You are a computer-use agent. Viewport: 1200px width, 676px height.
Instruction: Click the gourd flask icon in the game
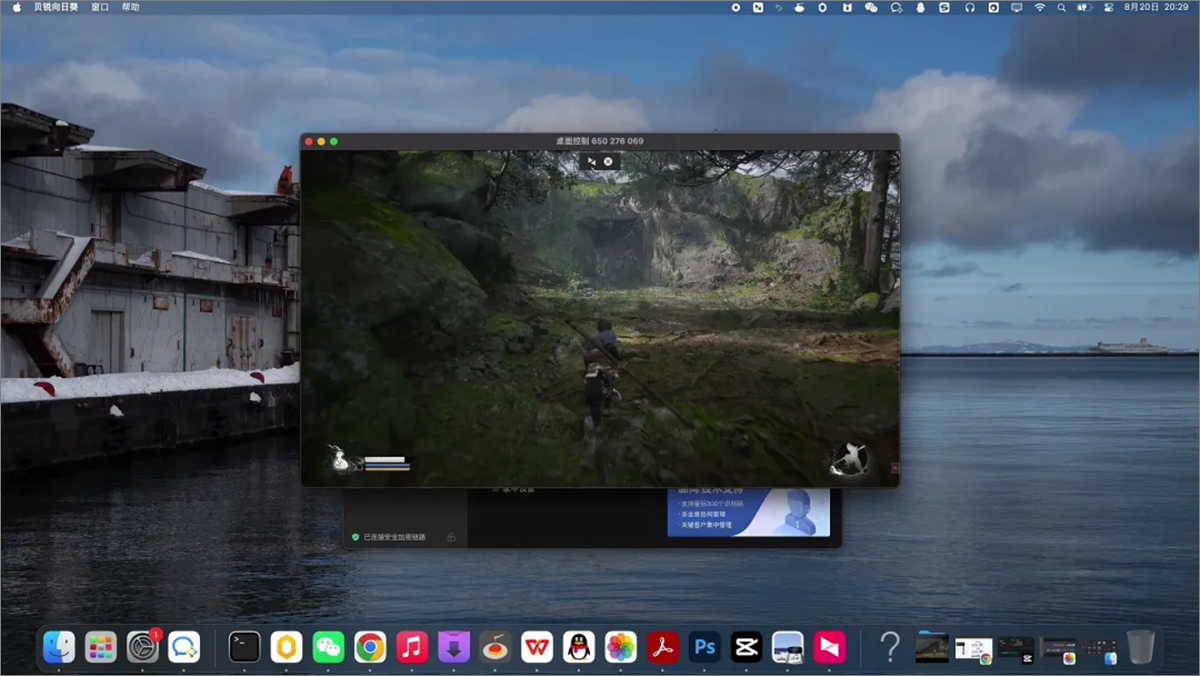click(x=341, y=460)
